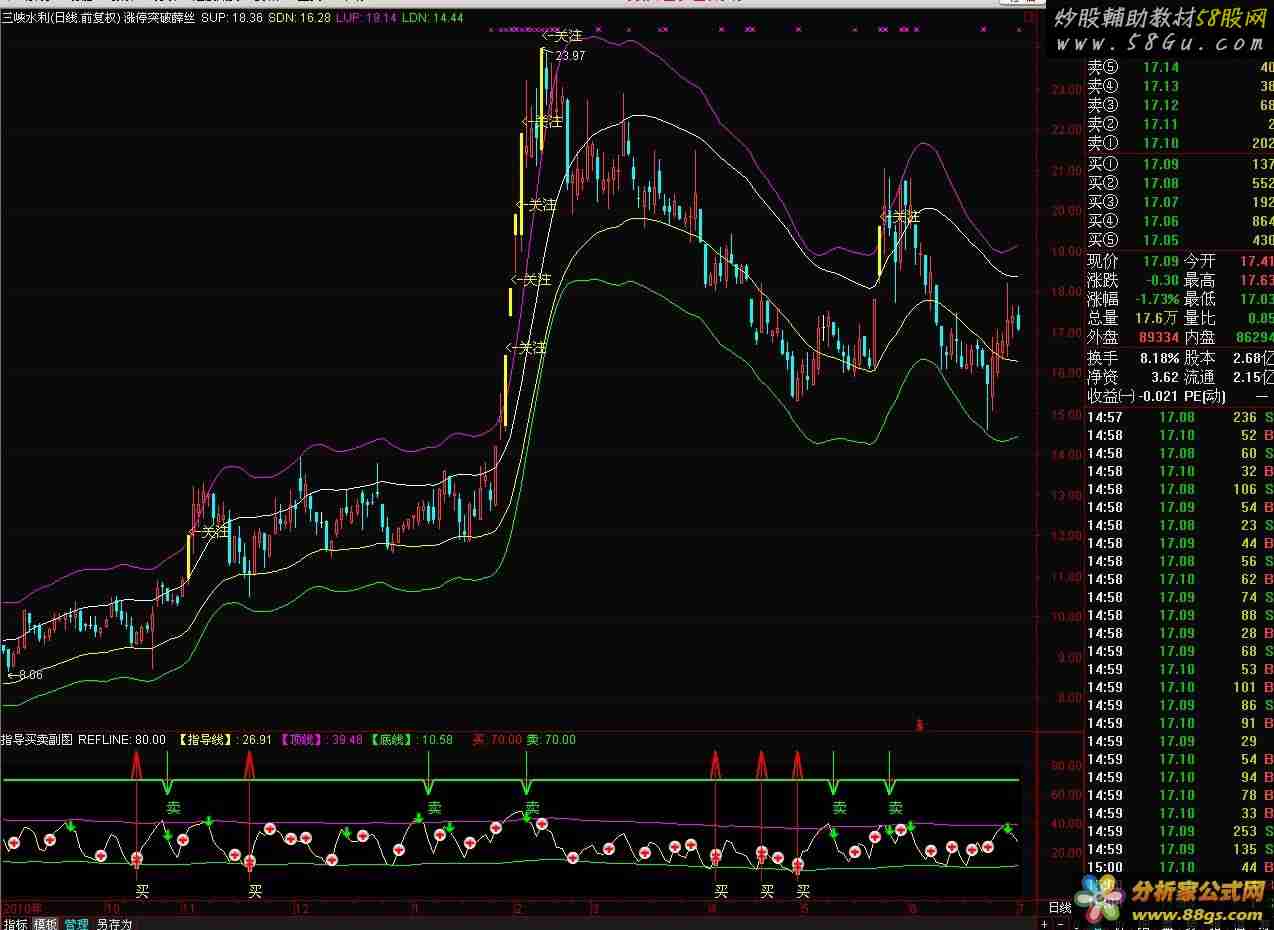
Task: Select the 日线 period button
Action: pos(1059,908)
